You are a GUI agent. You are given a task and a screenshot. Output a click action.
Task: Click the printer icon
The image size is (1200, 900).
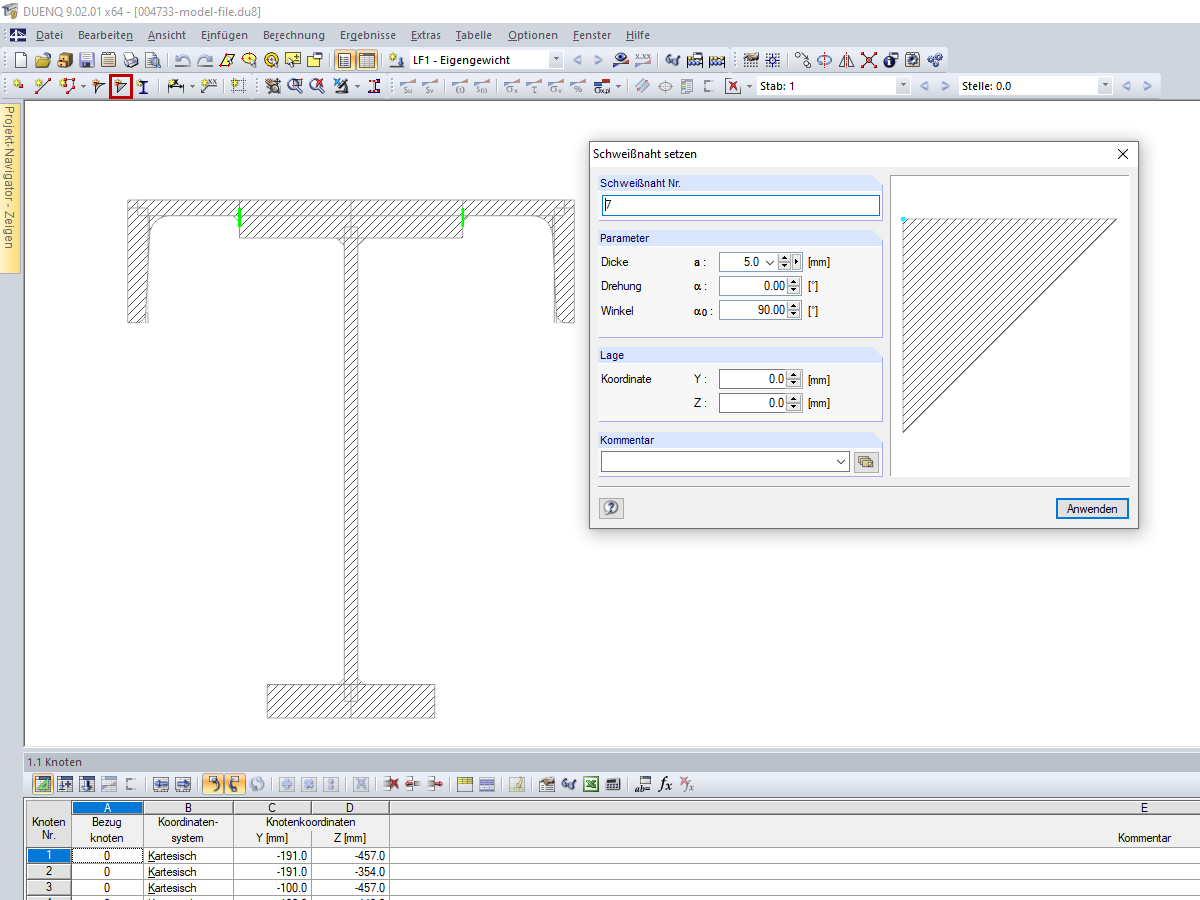[x=131, y=60]
